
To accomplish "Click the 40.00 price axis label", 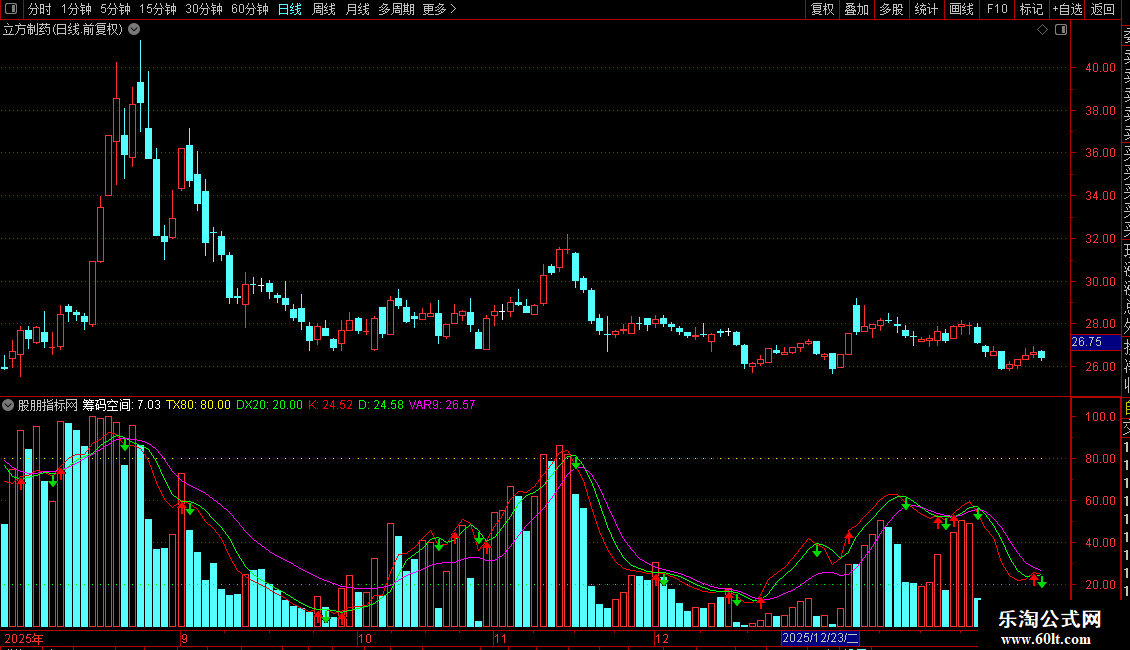I will 1100,68.
